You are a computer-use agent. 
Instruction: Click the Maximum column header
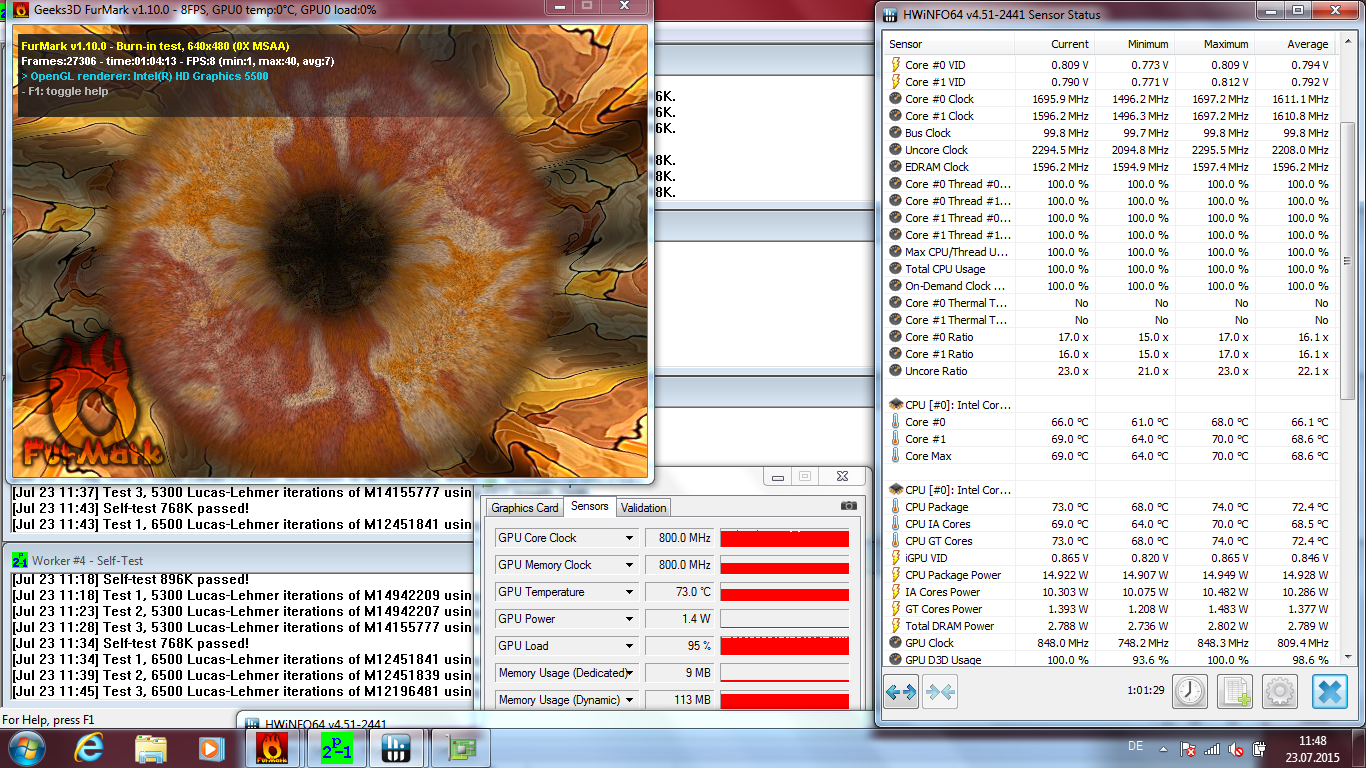click(1225, 44)
